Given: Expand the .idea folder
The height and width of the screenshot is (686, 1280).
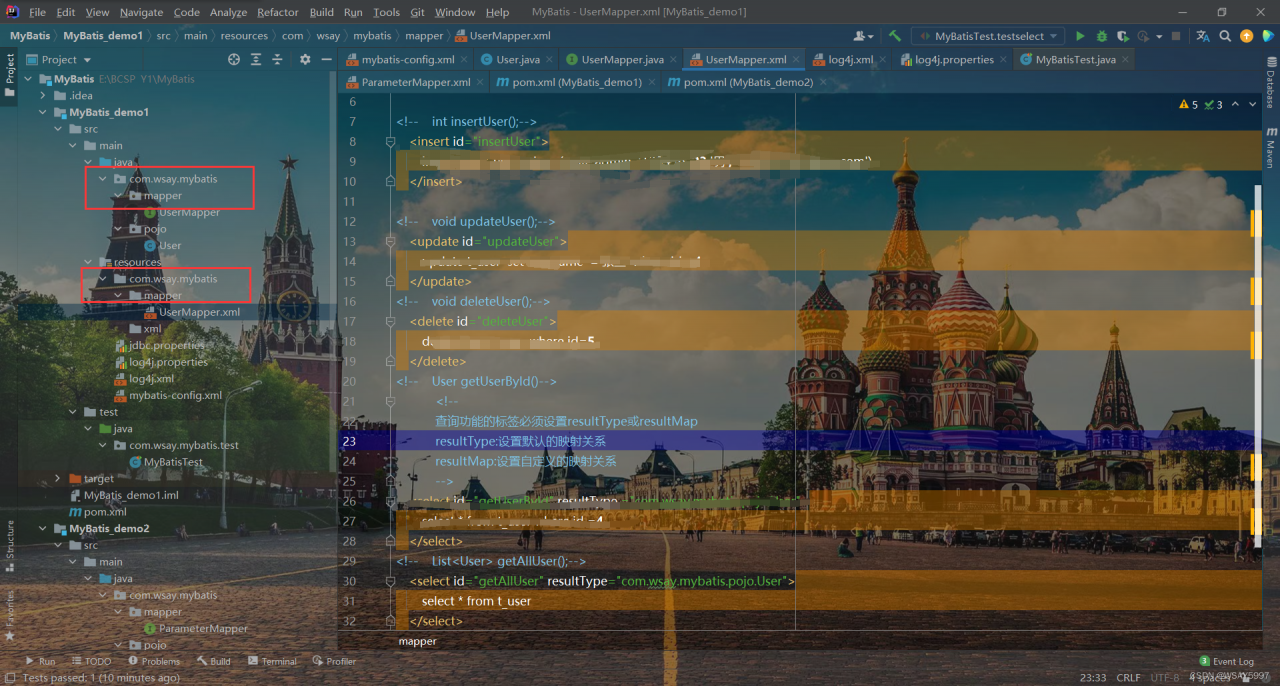Looking at the screenshot, I should [44, 95].
